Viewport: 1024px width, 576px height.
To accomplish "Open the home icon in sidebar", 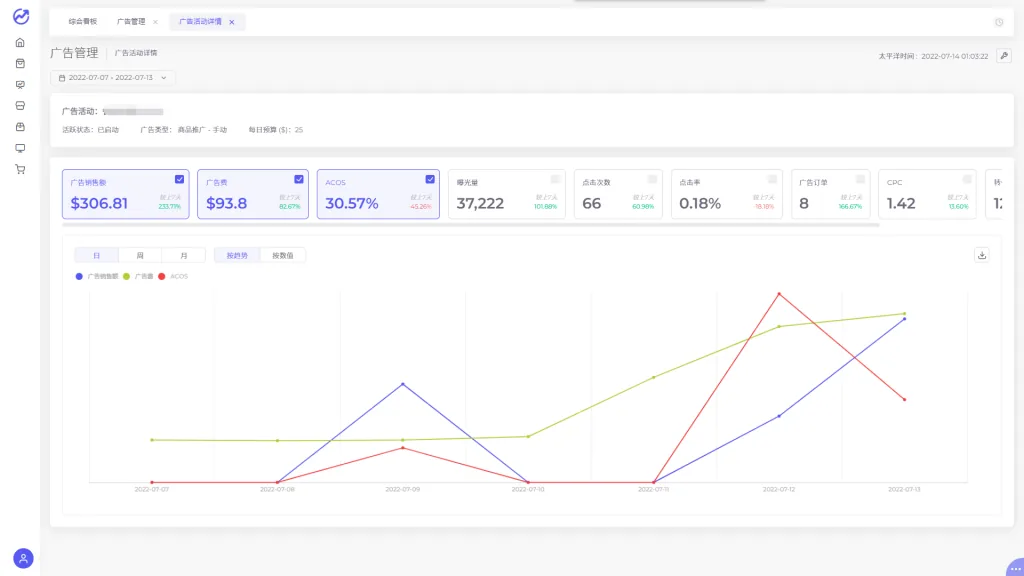I will (x=20, y=42).
